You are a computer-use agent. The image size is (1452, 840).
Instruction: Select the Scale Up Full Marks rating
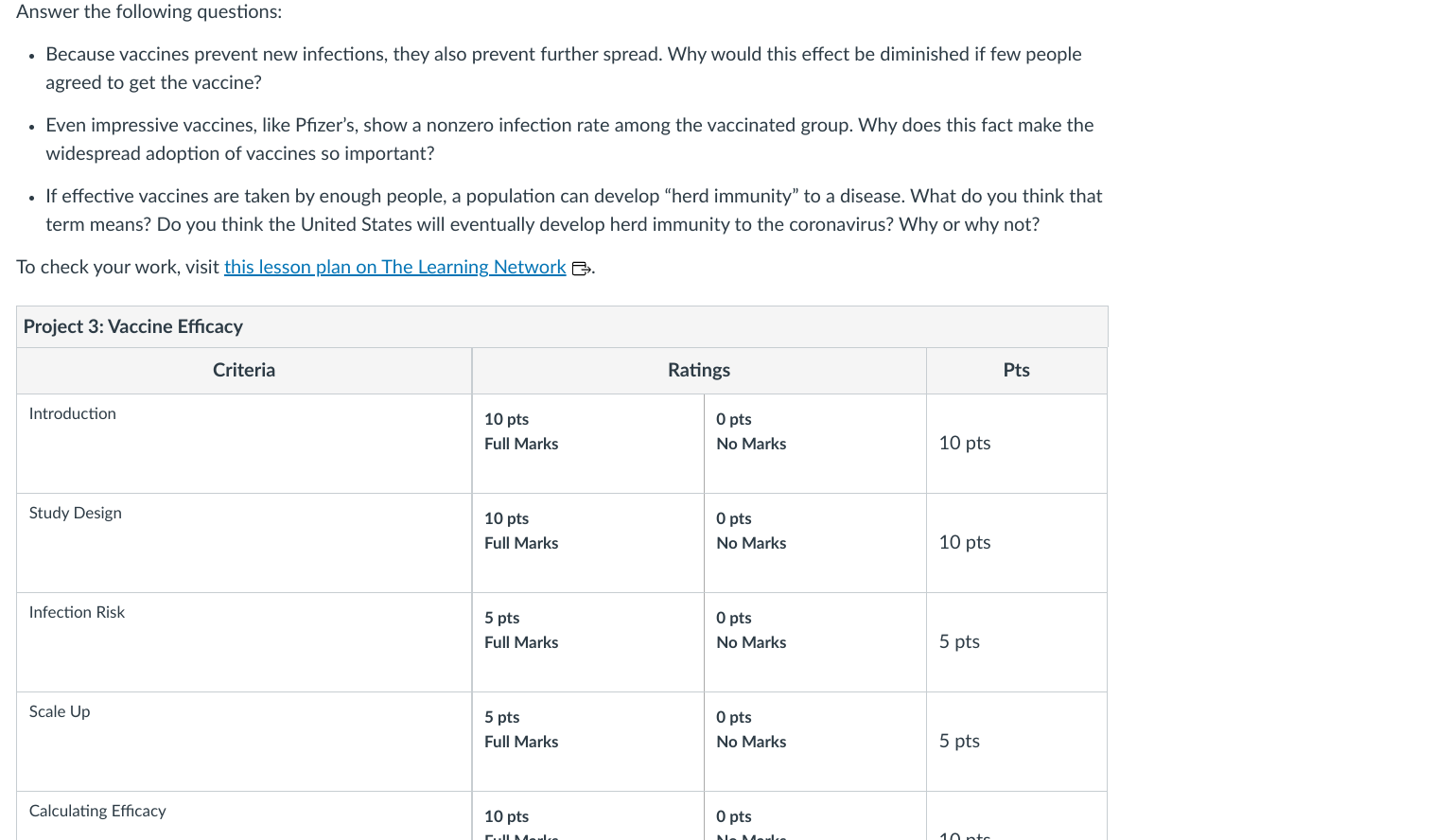coord(587,742)
